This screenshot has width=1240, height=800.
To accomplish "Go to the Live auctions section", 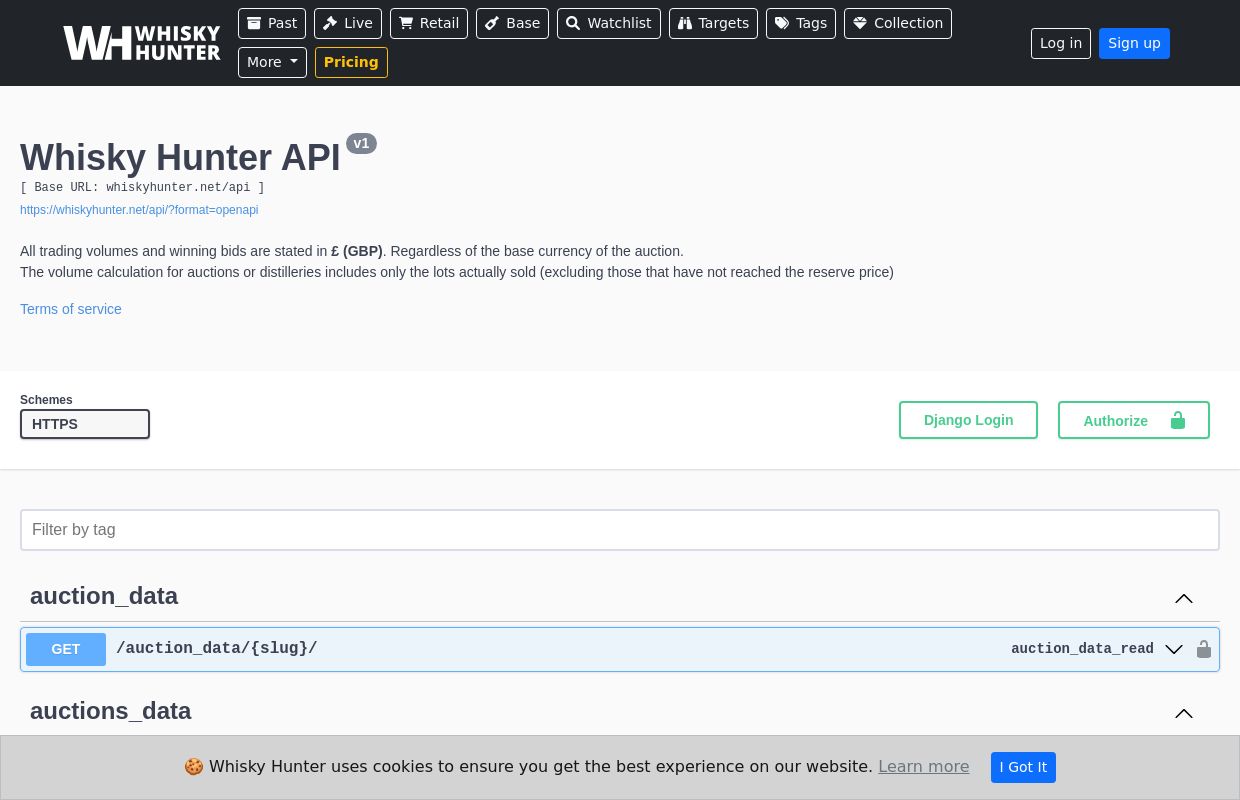I will tap(348, 23).
